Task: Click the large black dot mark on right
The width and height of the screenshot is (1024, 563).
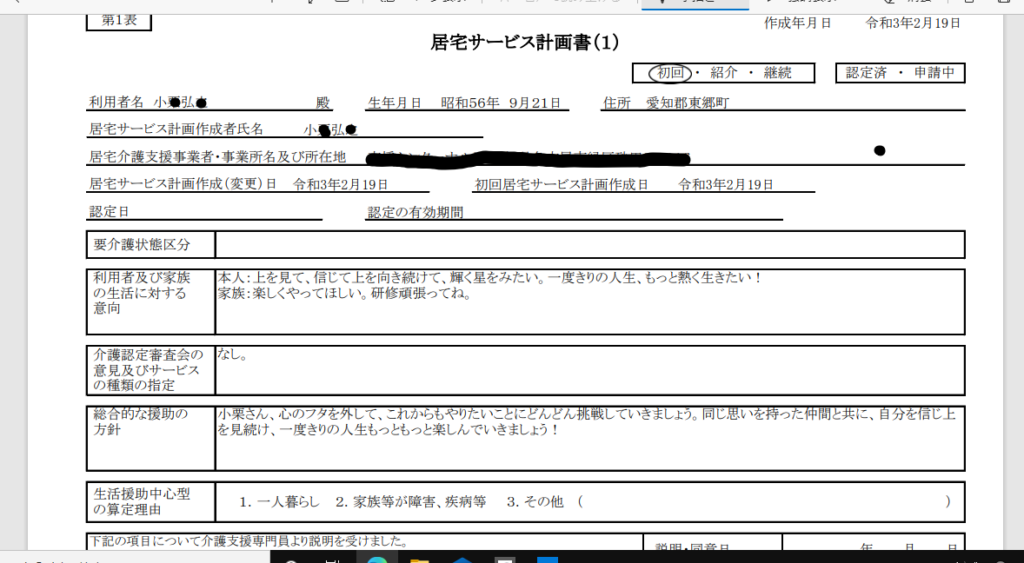Action: (879, 151)
